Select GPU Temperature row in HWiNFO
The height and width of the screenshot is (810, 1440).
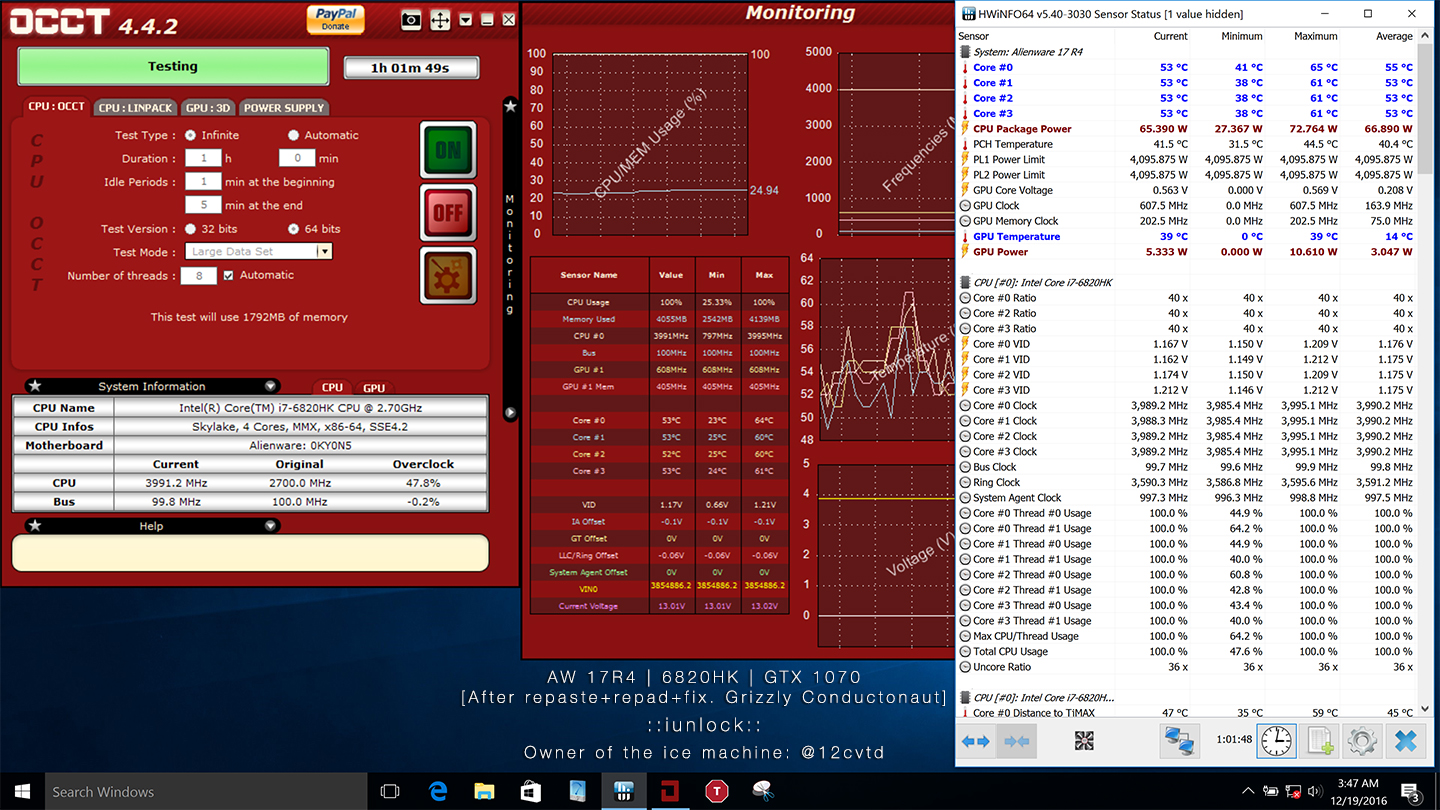1187,237
